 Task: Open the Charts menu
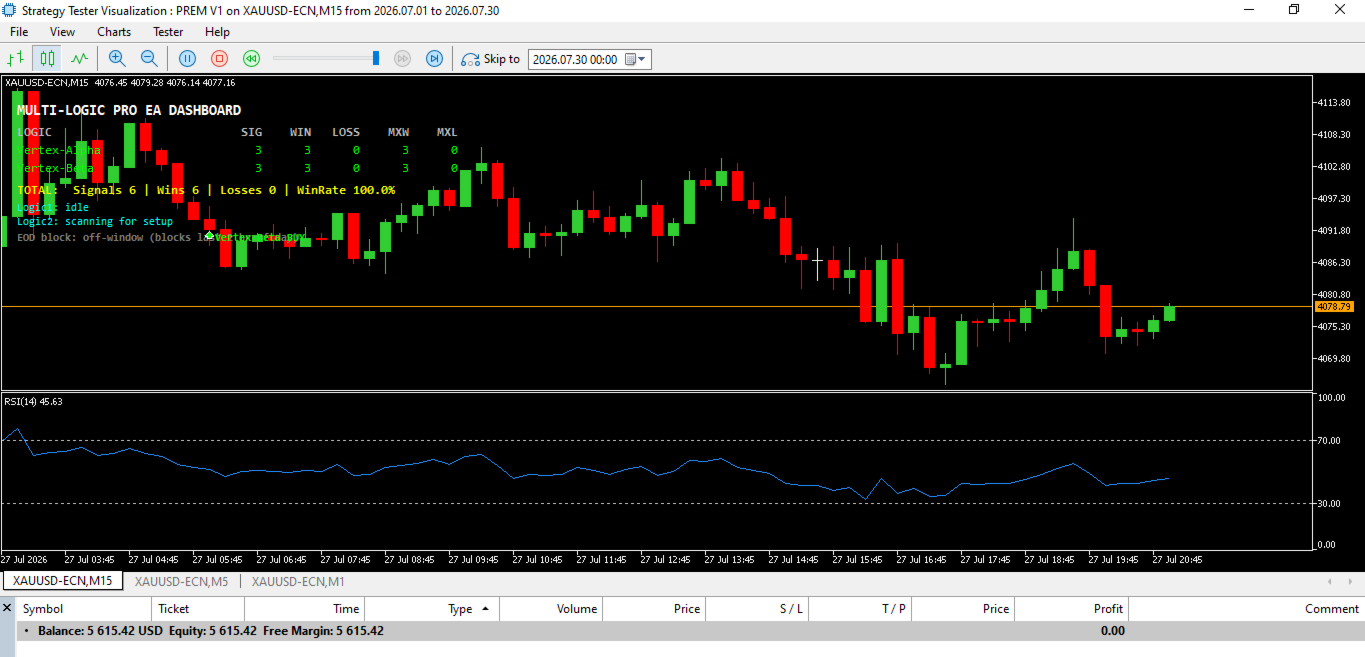114,32
